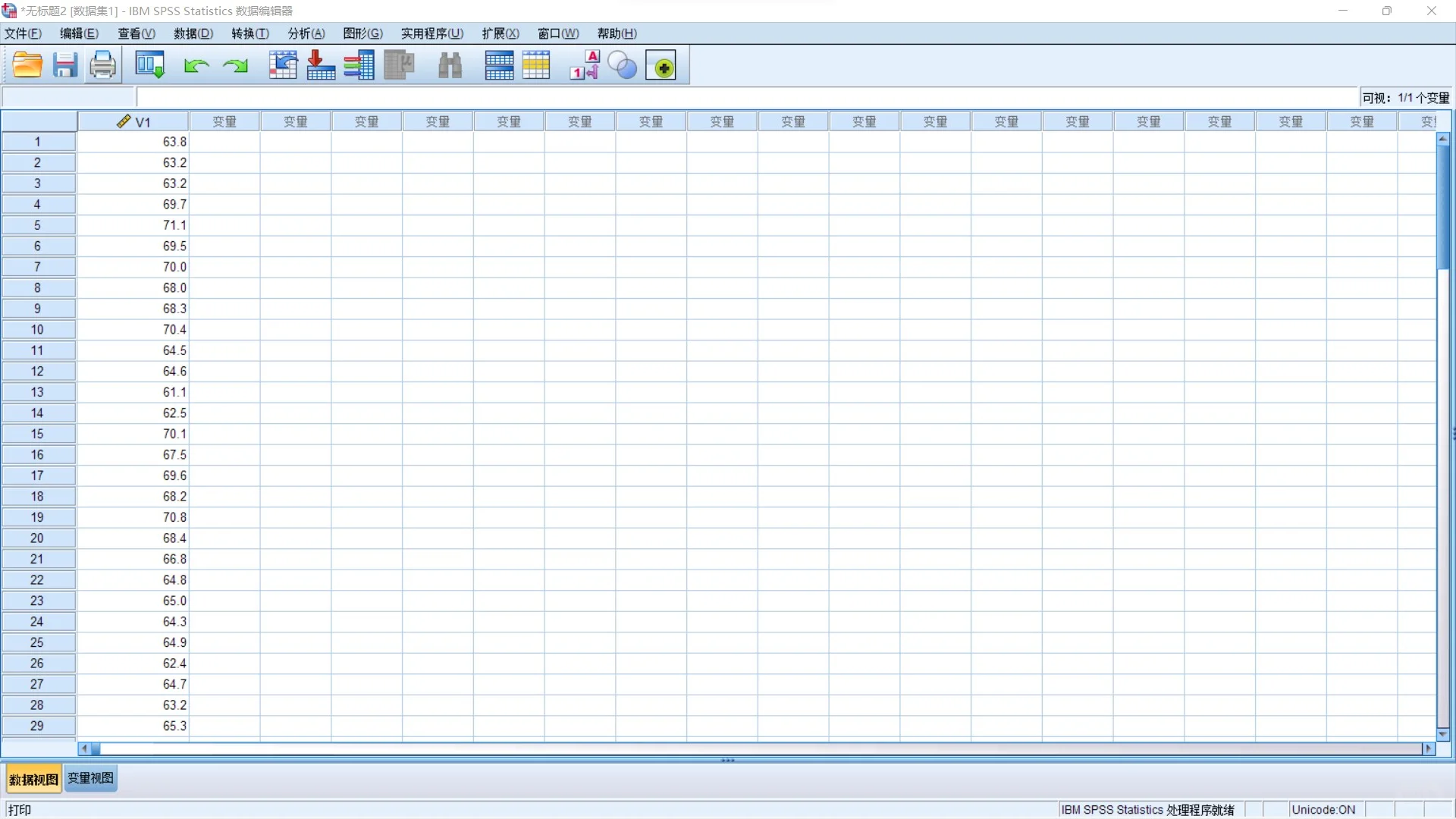The image size is (1456, 819).
Task: Click the green Redo arrow
Action: click(235, 66)
